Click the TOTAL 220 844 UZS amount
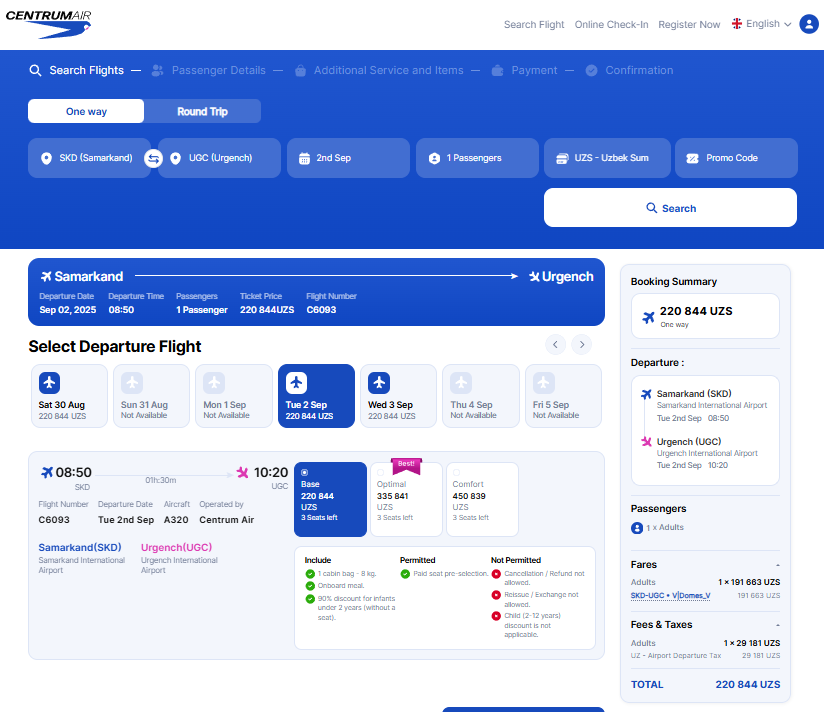Screen dimensions: 824x712 pos(748,685)
